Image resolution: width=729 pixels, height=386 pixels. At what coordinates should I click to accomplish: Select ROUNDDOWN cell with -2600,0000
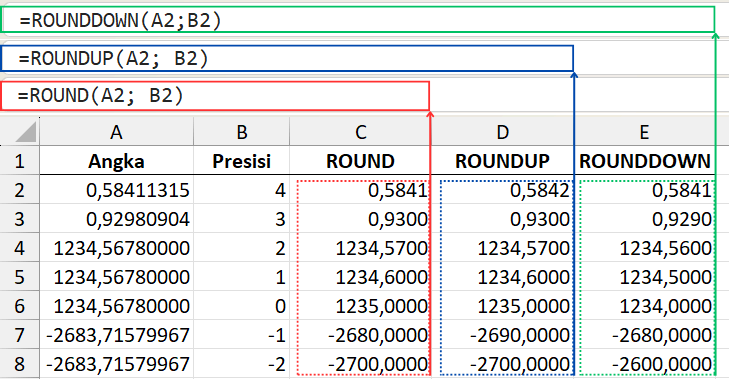[x=644, y=363]
